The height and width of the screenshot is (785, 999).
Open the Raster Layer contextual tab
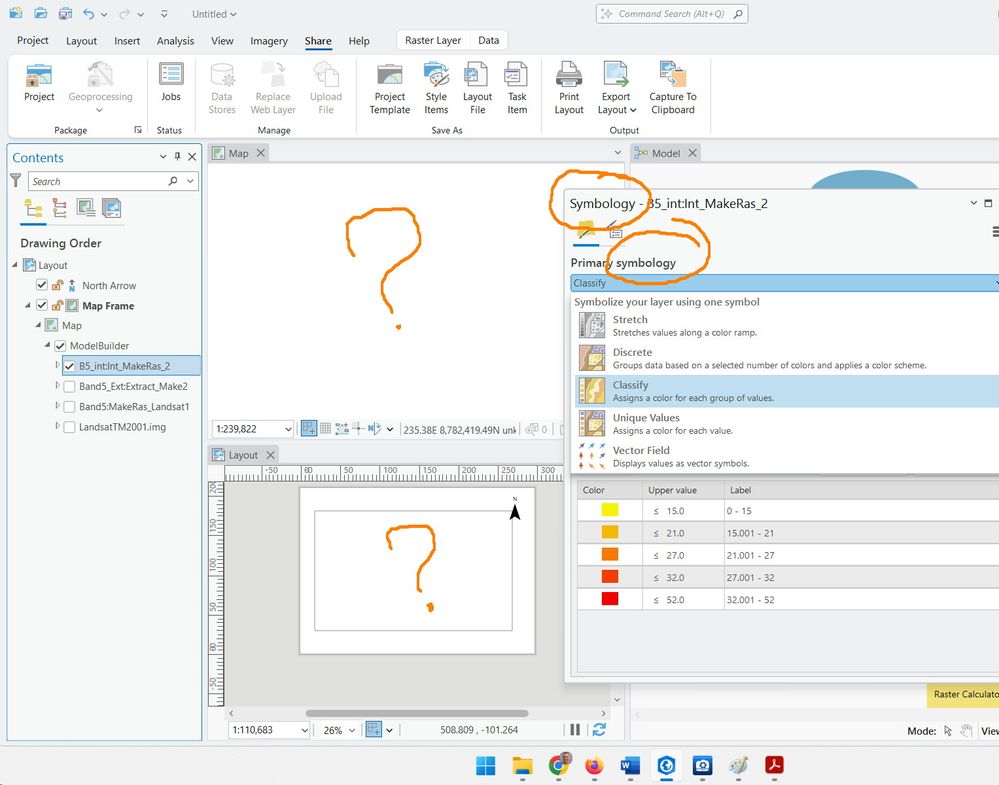tap(433, 40)
